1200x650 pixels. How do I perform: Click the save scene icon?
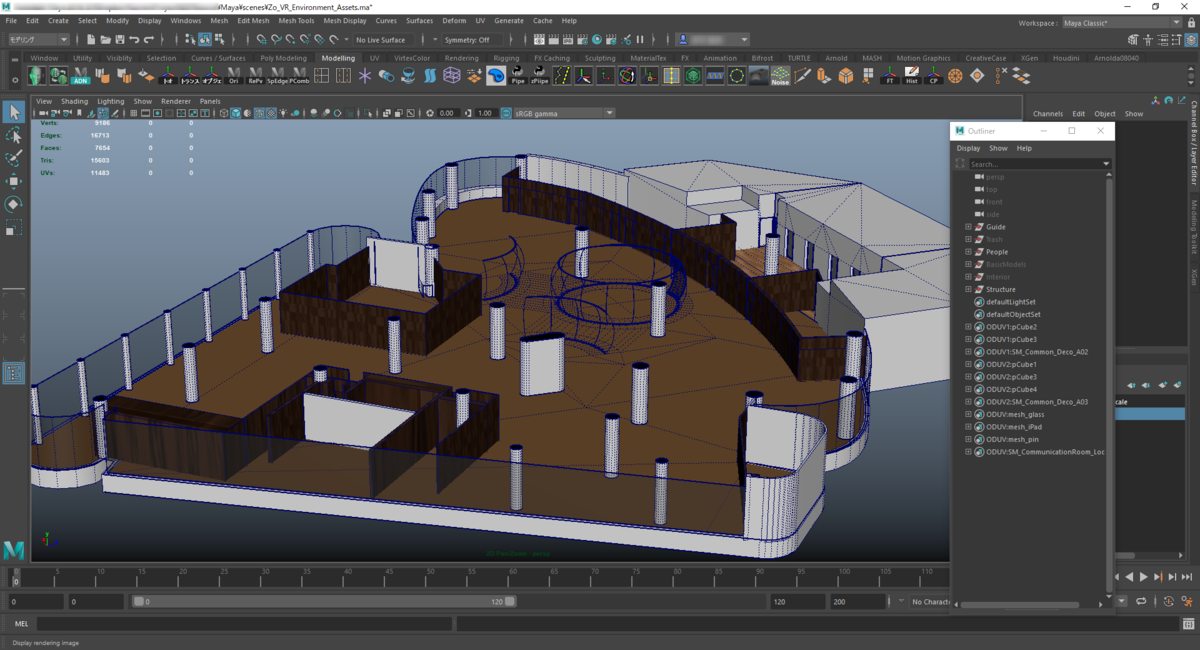point(119,40)
